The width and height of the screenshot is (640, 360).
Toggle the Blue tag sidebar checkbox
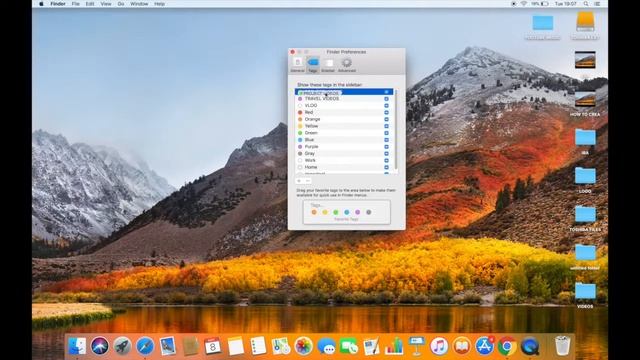coord(386,140)
